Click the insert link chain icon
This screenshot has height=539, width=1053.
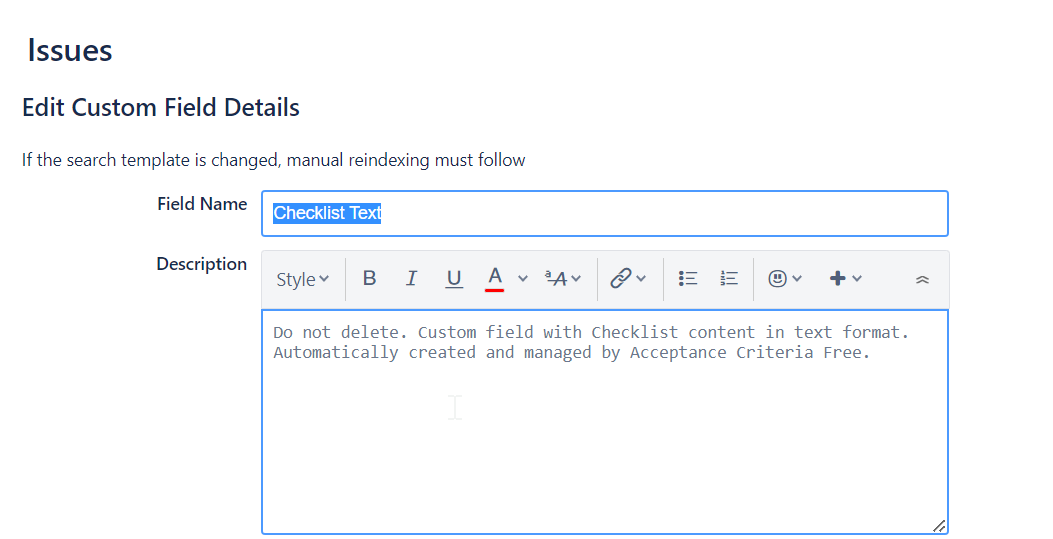[620, 279]
